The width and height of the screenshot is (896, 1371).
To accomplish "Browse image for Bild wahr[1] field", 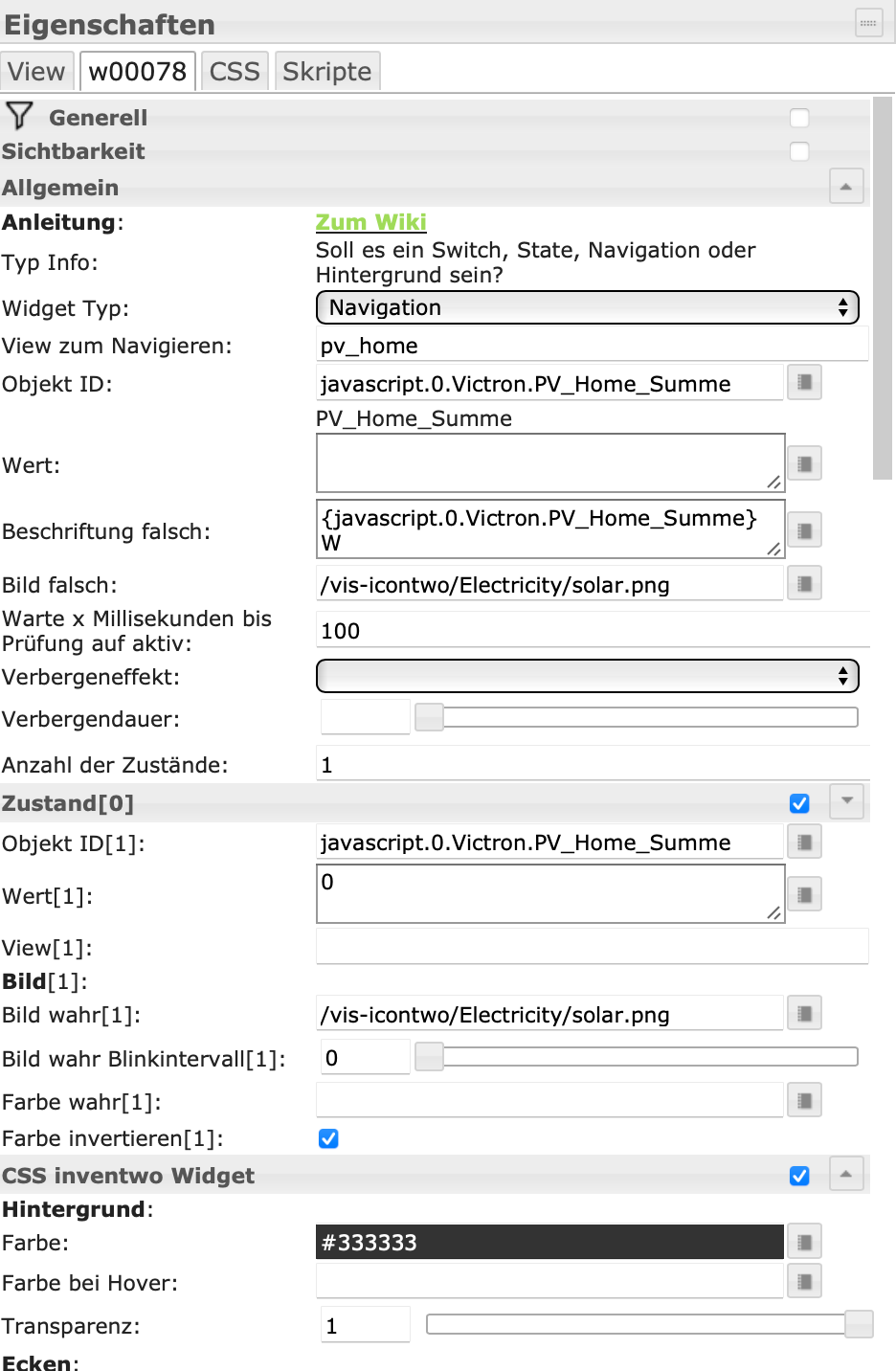I will pyautogui.click(x=804, y=1013).
